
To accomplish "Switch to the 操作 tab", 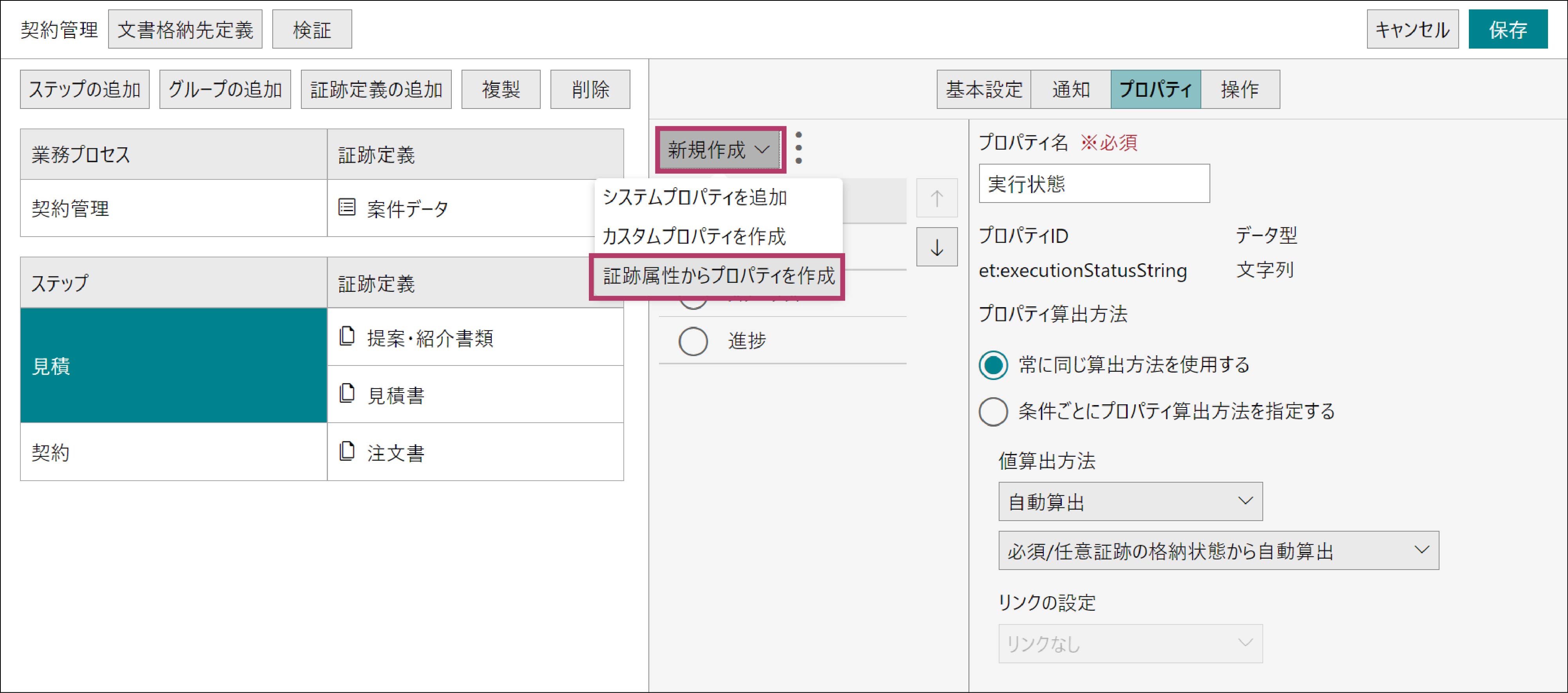I will [1240, 89].
